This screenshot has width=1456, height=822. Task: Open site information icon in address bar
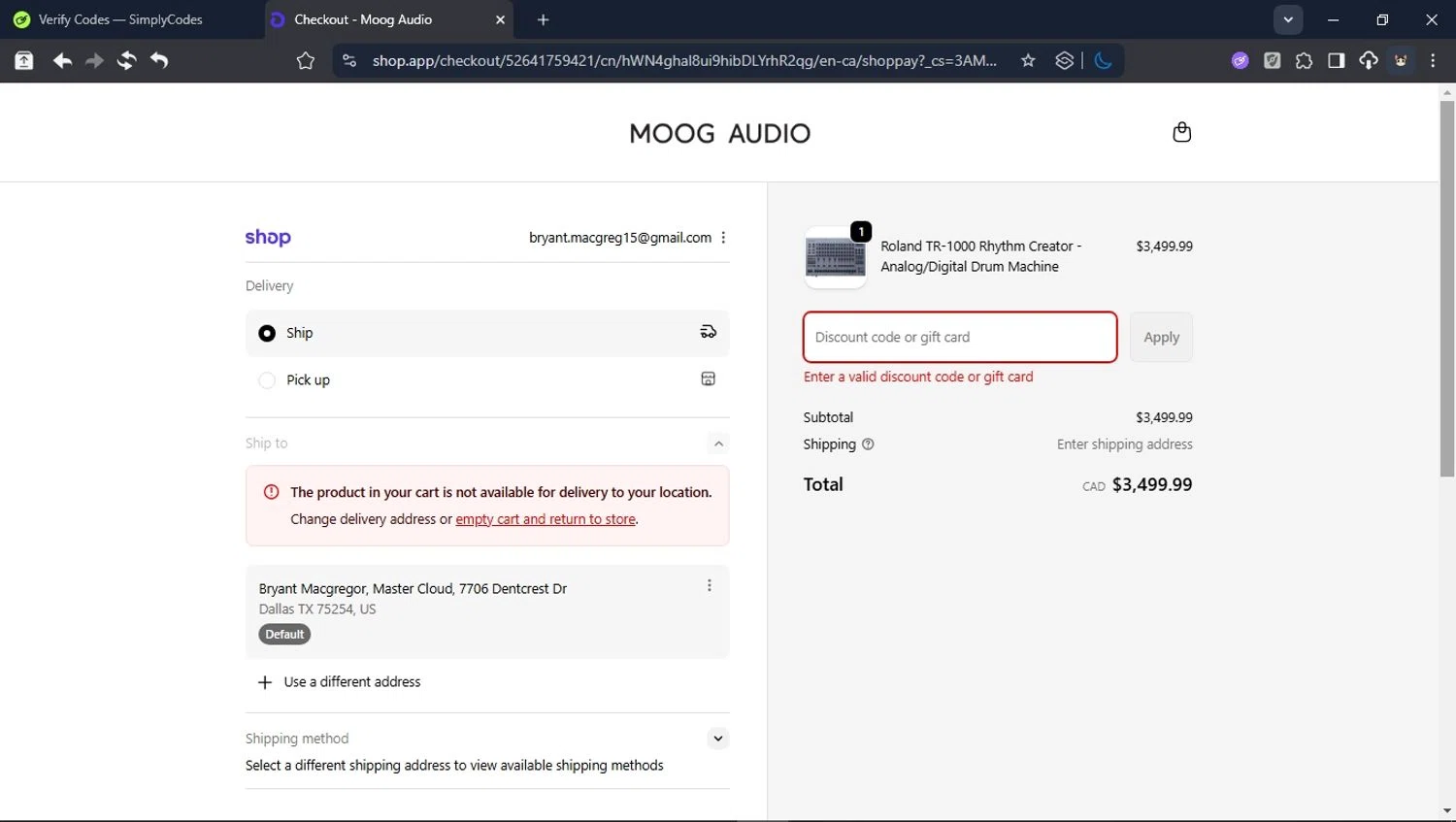(x=349, y=61)
